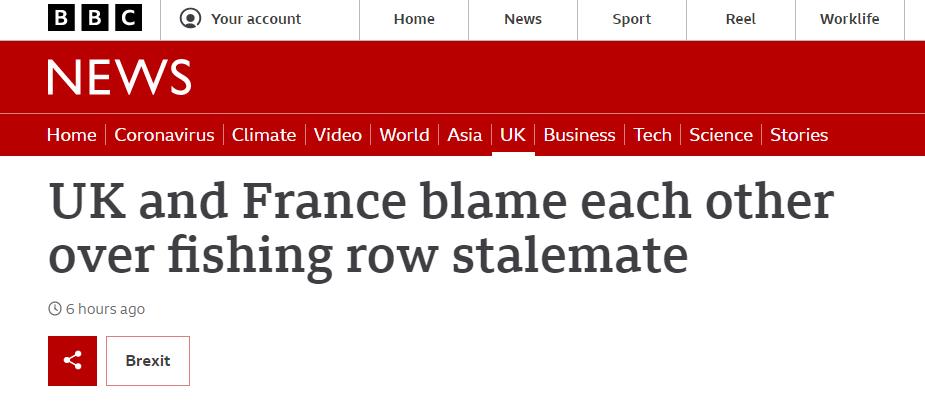Click the fishing row stalemate headline
The image size is (925, 411).
click(441, 228)
